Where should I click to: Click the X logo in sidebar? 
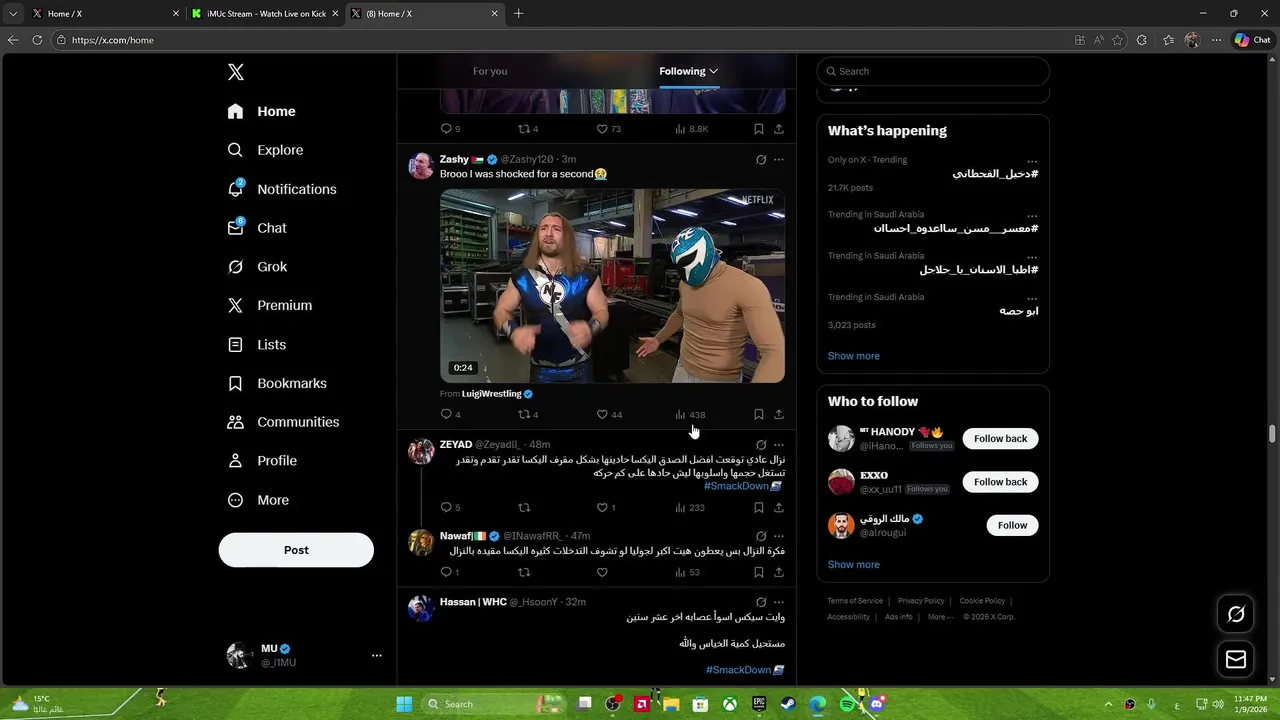click(x=236, y=72)
